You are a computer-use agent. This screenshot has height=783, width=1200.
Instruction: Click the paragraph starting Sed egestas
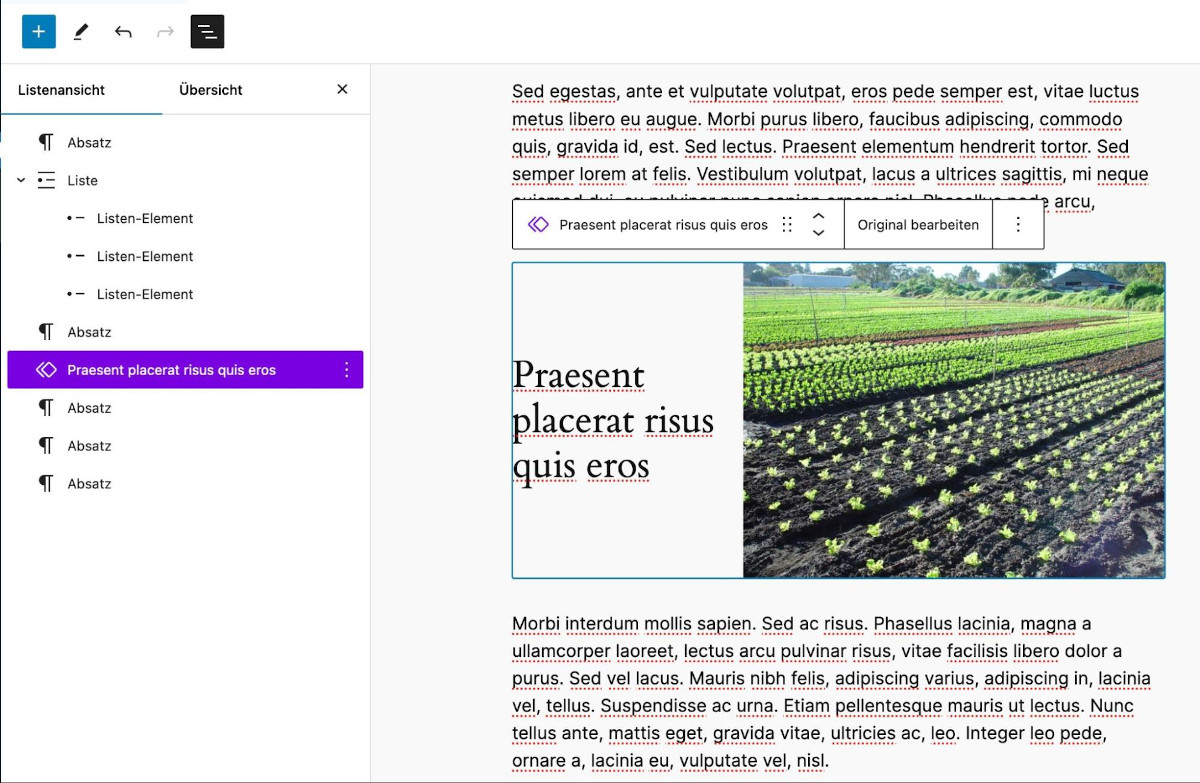pos(830,147)
